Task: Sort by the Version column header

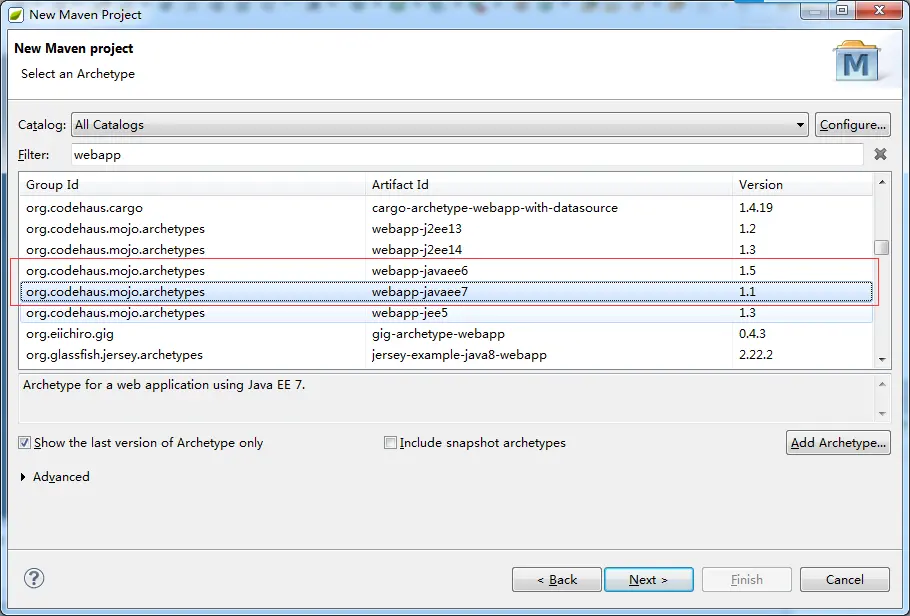Action: coord(802,185)
